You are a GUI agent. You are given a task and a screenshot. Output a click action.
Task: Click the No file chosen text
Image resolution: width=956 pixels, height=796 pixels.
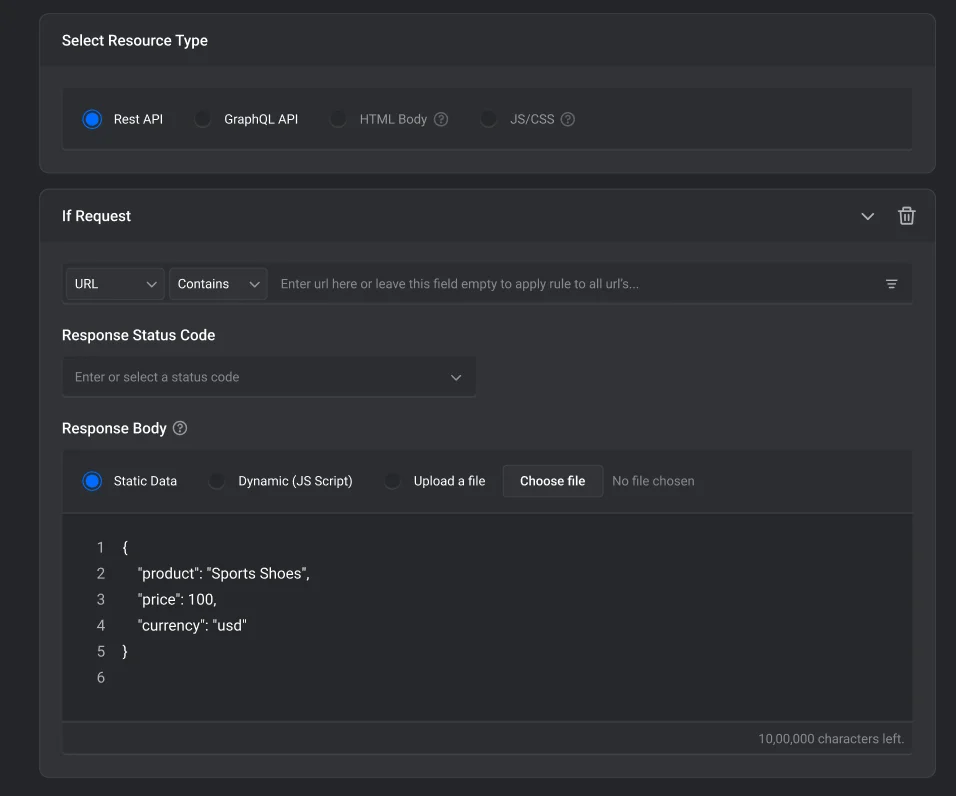pyautogui.click(x=653, y=481)
